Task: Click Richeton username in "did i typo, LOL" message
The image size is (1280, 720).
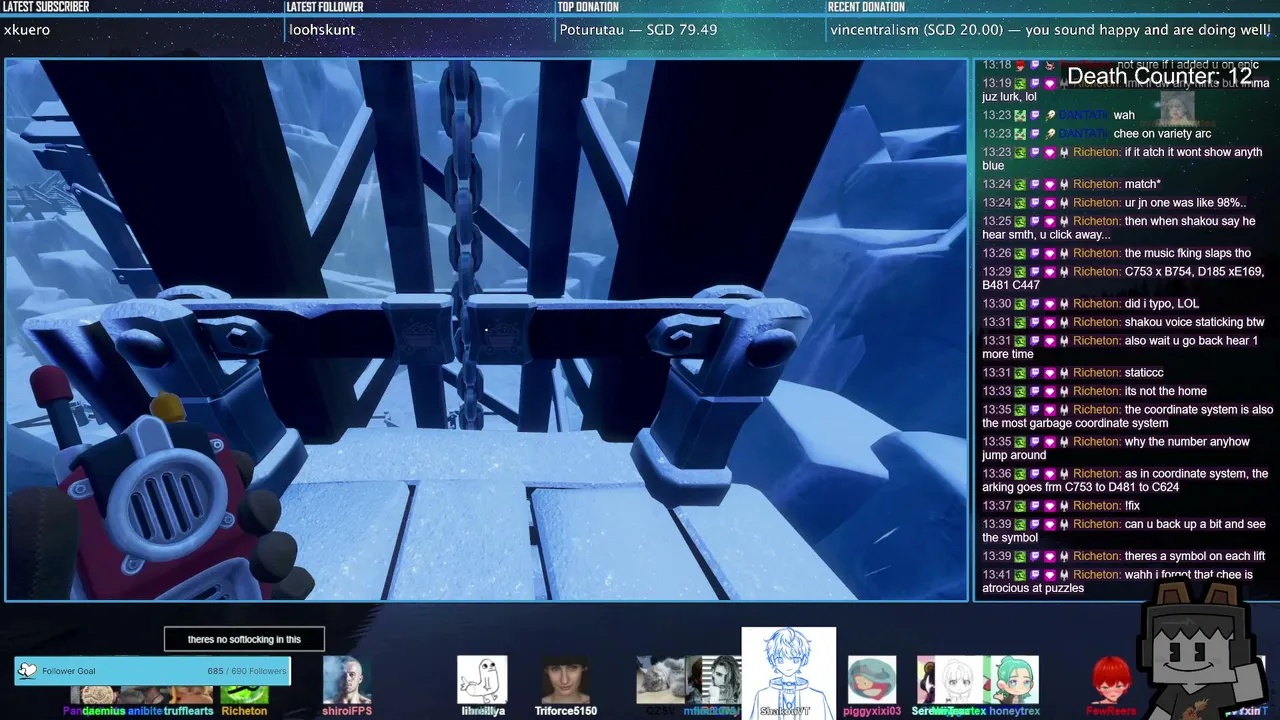Action: click(1097, 304)
